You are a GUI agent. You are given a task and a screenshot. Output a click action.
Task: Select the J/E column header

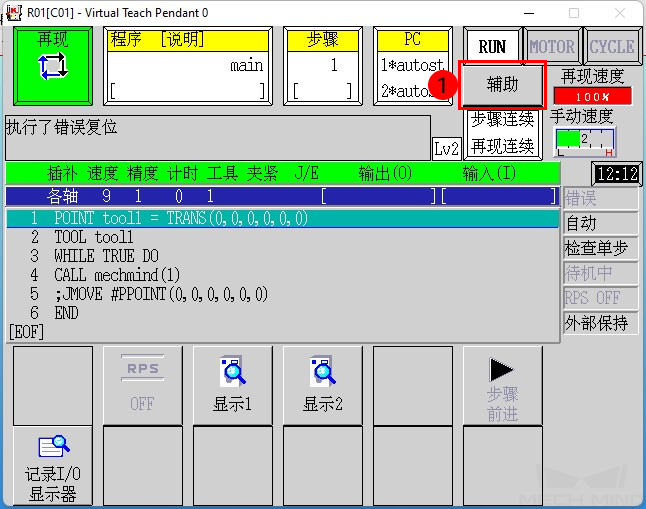point(307,173)
